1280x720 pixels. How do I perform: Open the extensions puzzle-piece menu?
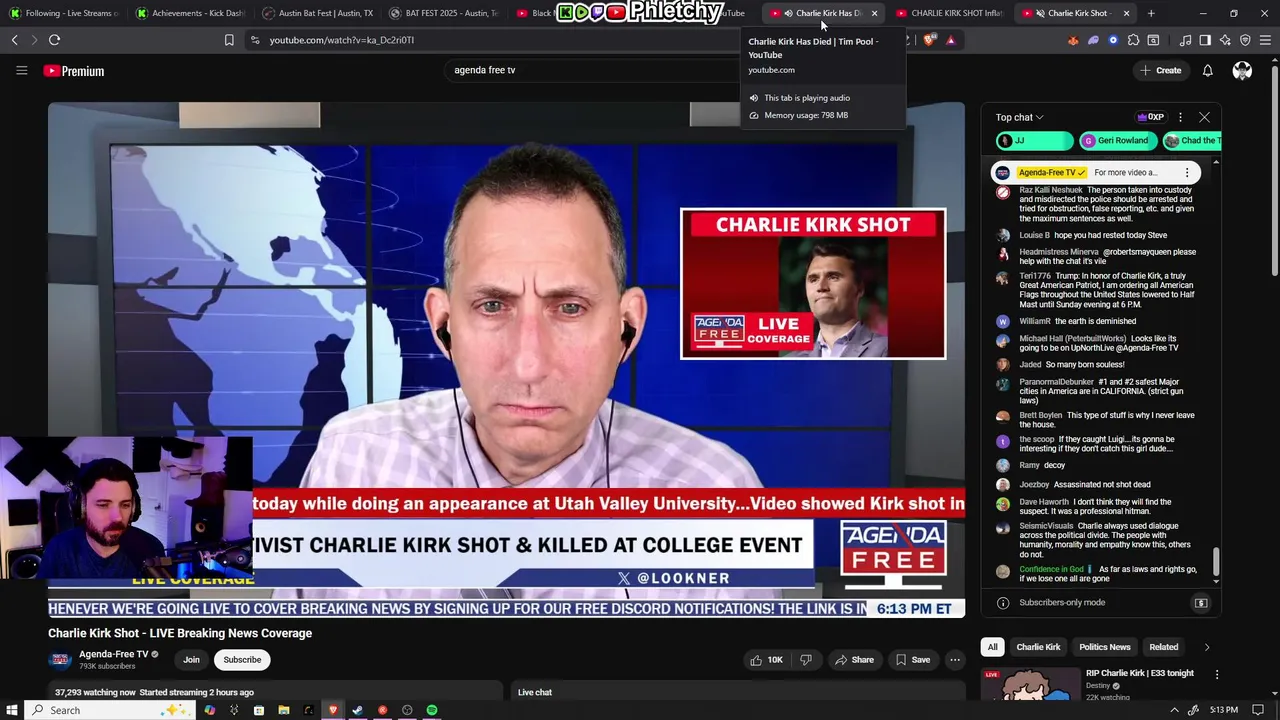(1133, 40)
